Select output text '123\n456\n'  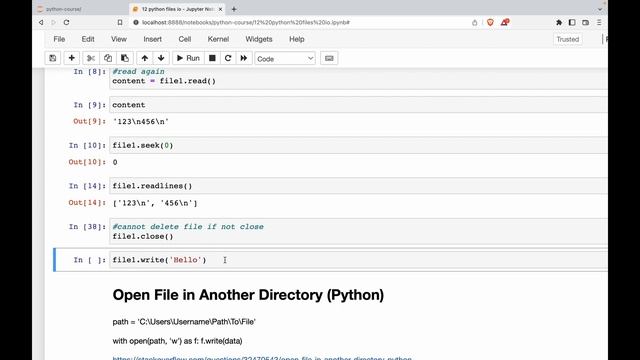point(141,121)
